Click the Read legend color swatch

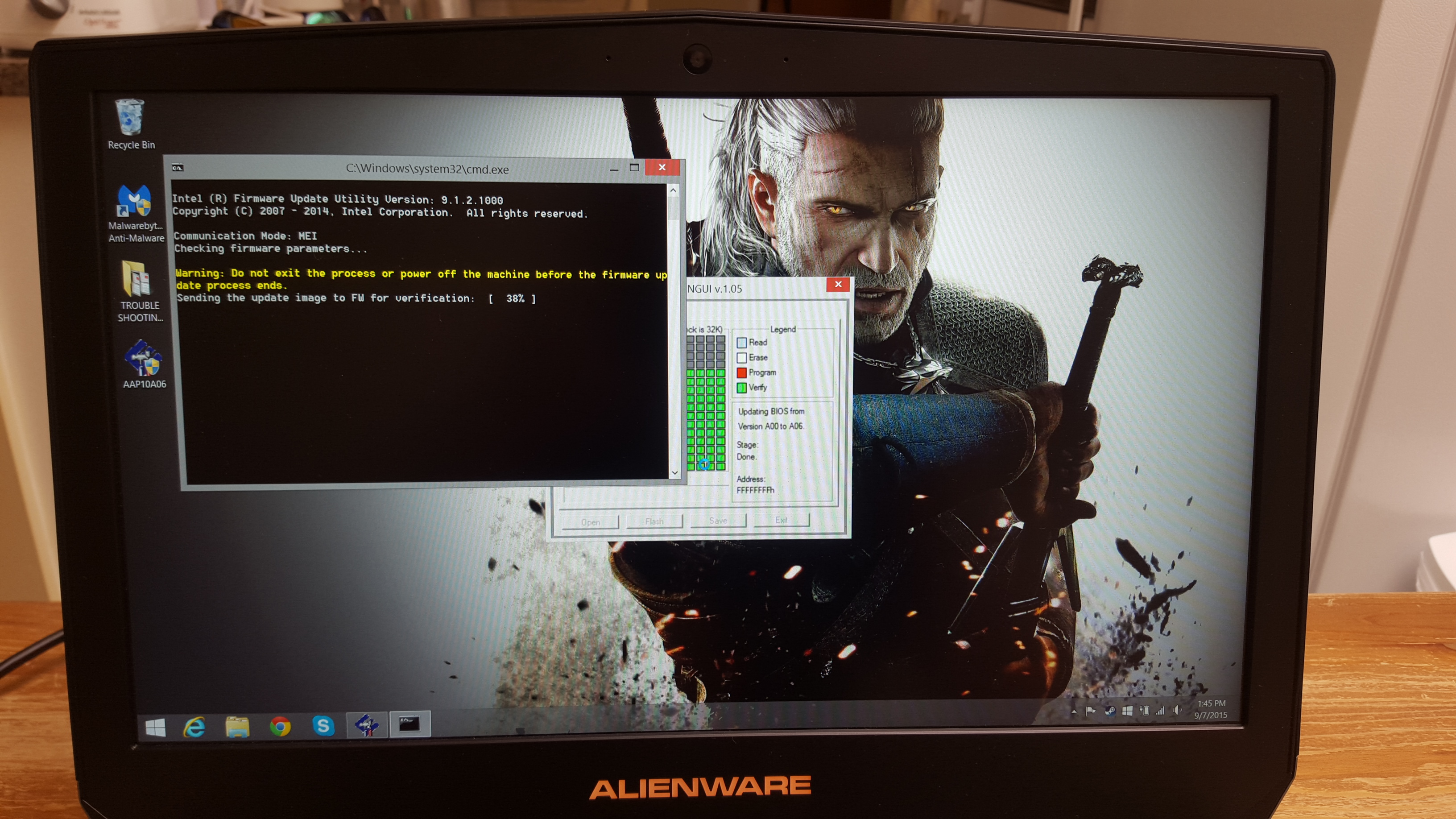[741, 343]
